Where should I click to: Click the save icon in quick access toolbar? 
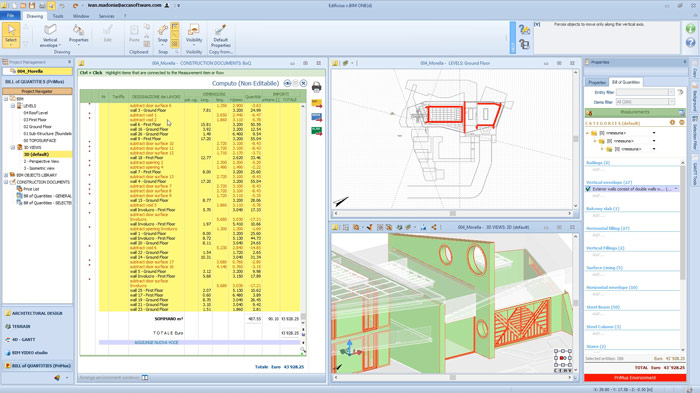pos(32,5)
